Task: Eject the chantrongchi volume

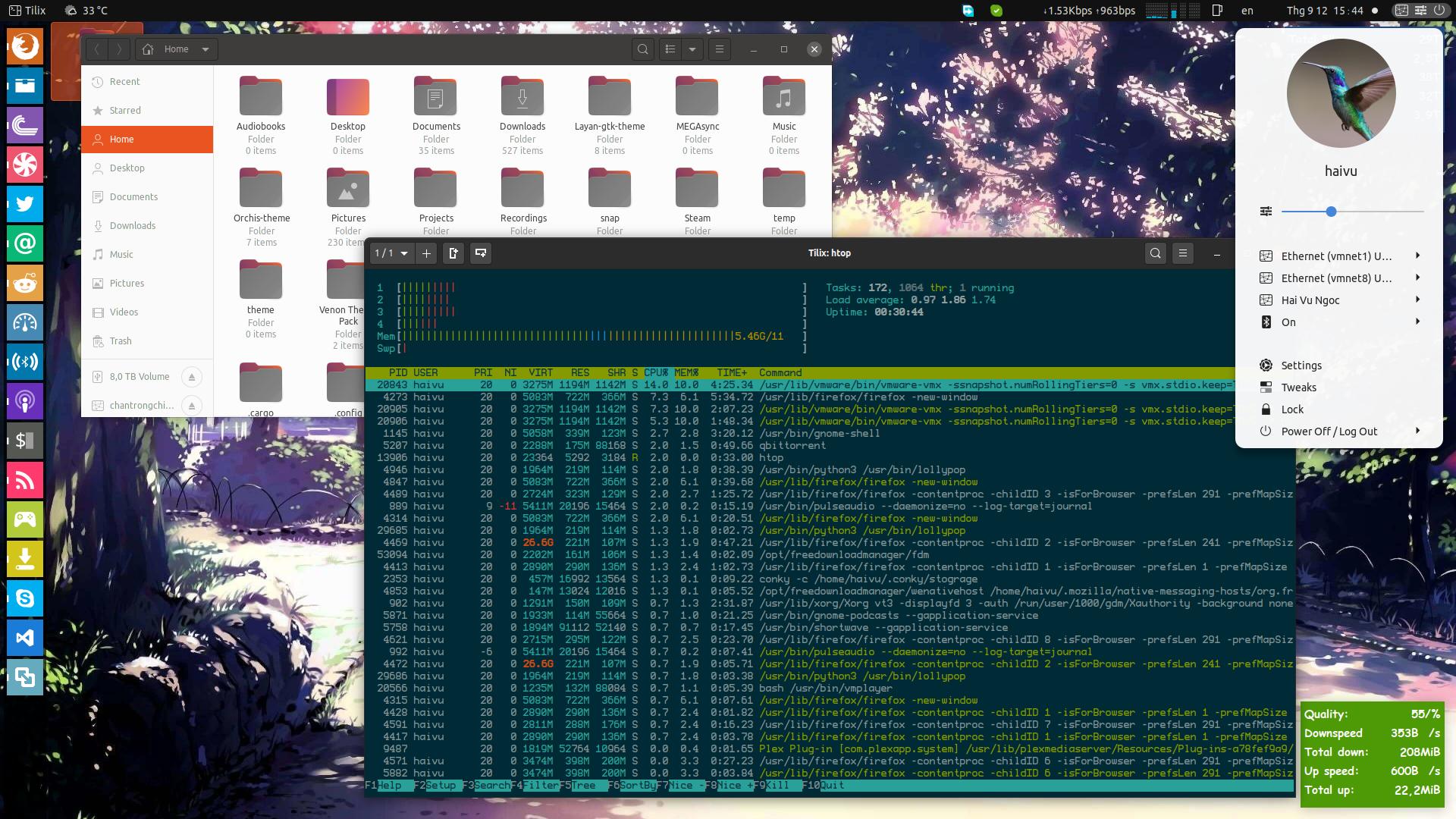Action: pyautogui.click(x=192, y=406)
